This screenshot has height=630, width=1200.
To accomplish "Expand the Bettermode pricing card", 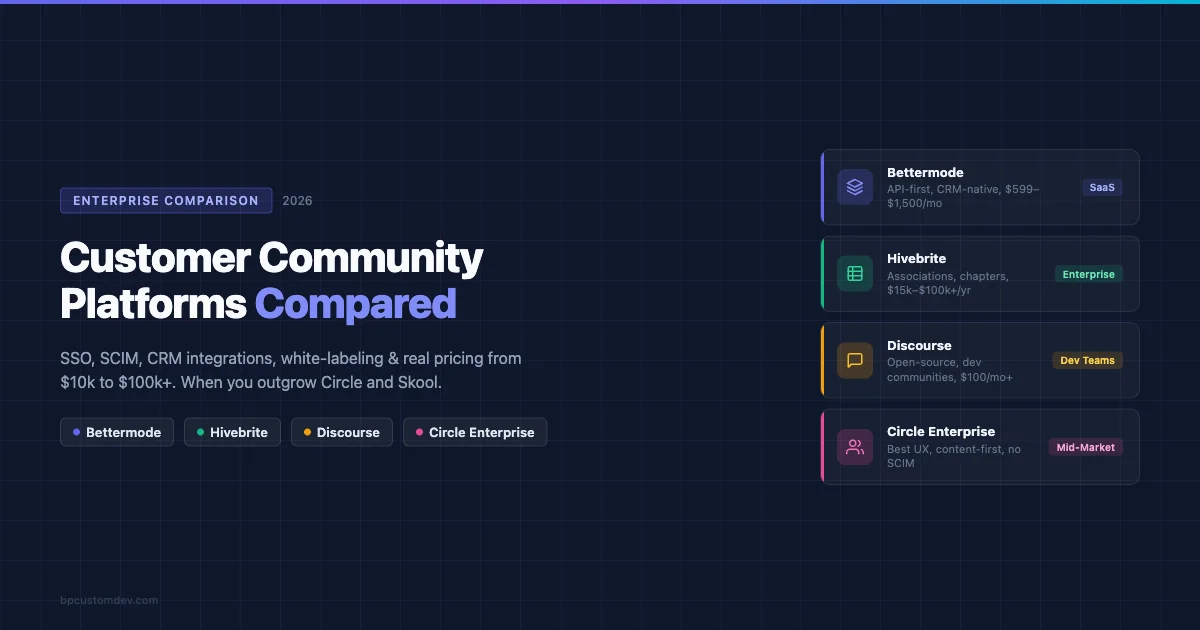I will pyautogui.click(x=980, y=187).
